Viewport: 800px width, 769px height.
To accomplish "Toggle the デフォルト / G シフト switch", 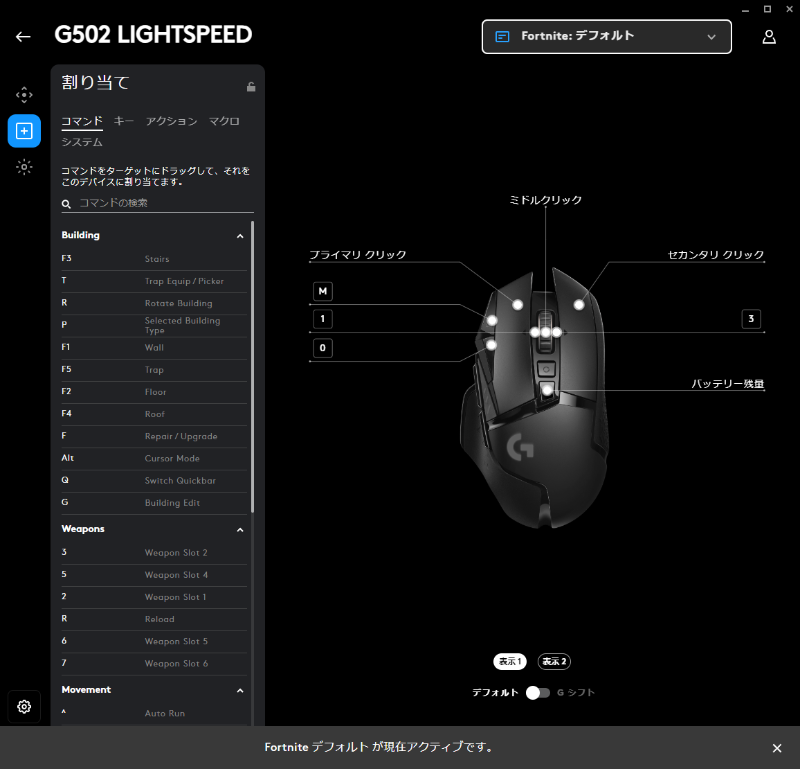I will [538, 692].
